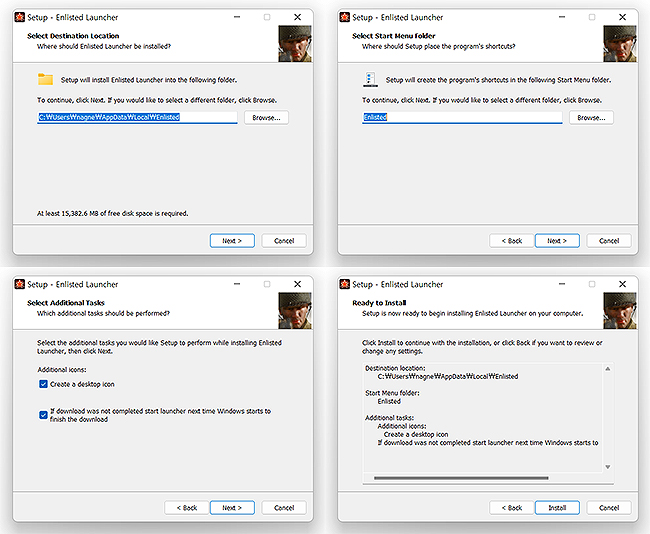Go Back in Select Start Menu Folder window
Screen dimensions: 650x534
click(x=512, y=240)
